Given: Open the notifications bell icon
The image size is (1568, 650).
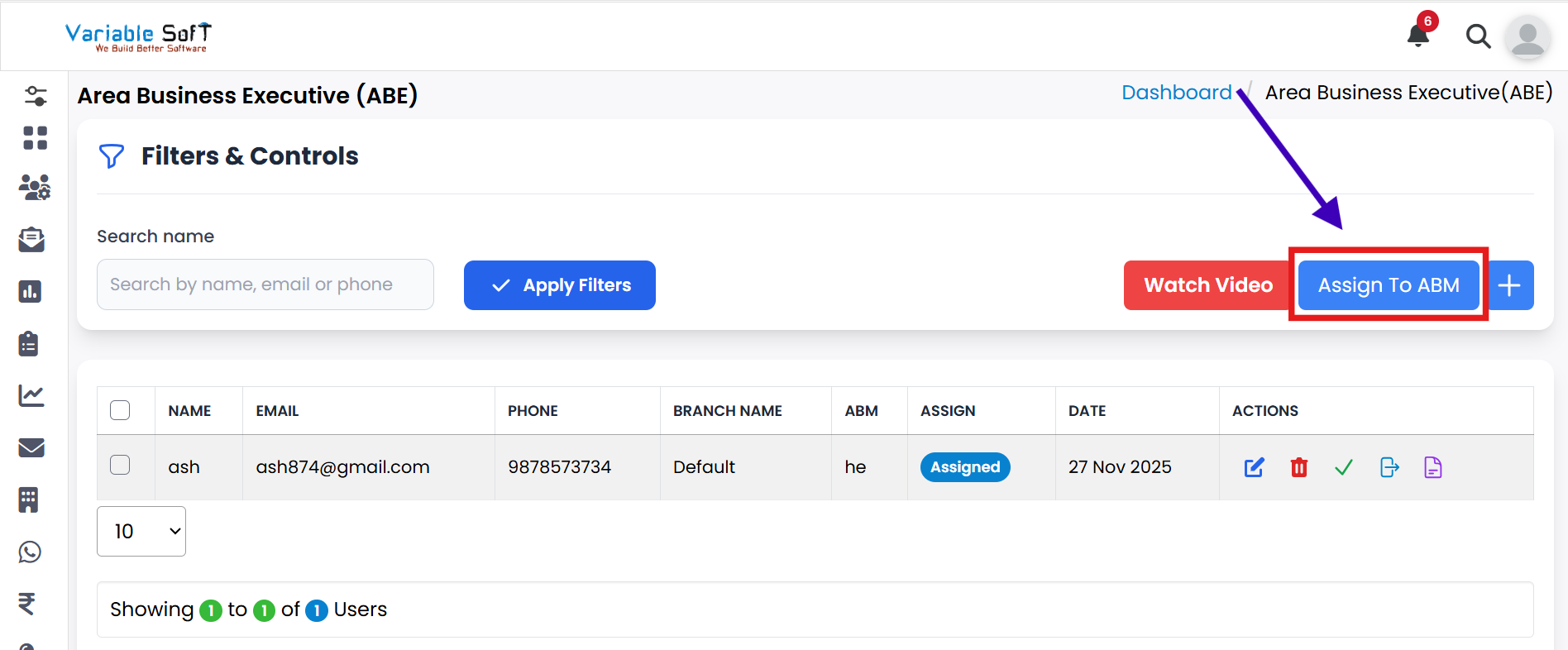Looking at the screenshot, I should [x=1418, y=36].
